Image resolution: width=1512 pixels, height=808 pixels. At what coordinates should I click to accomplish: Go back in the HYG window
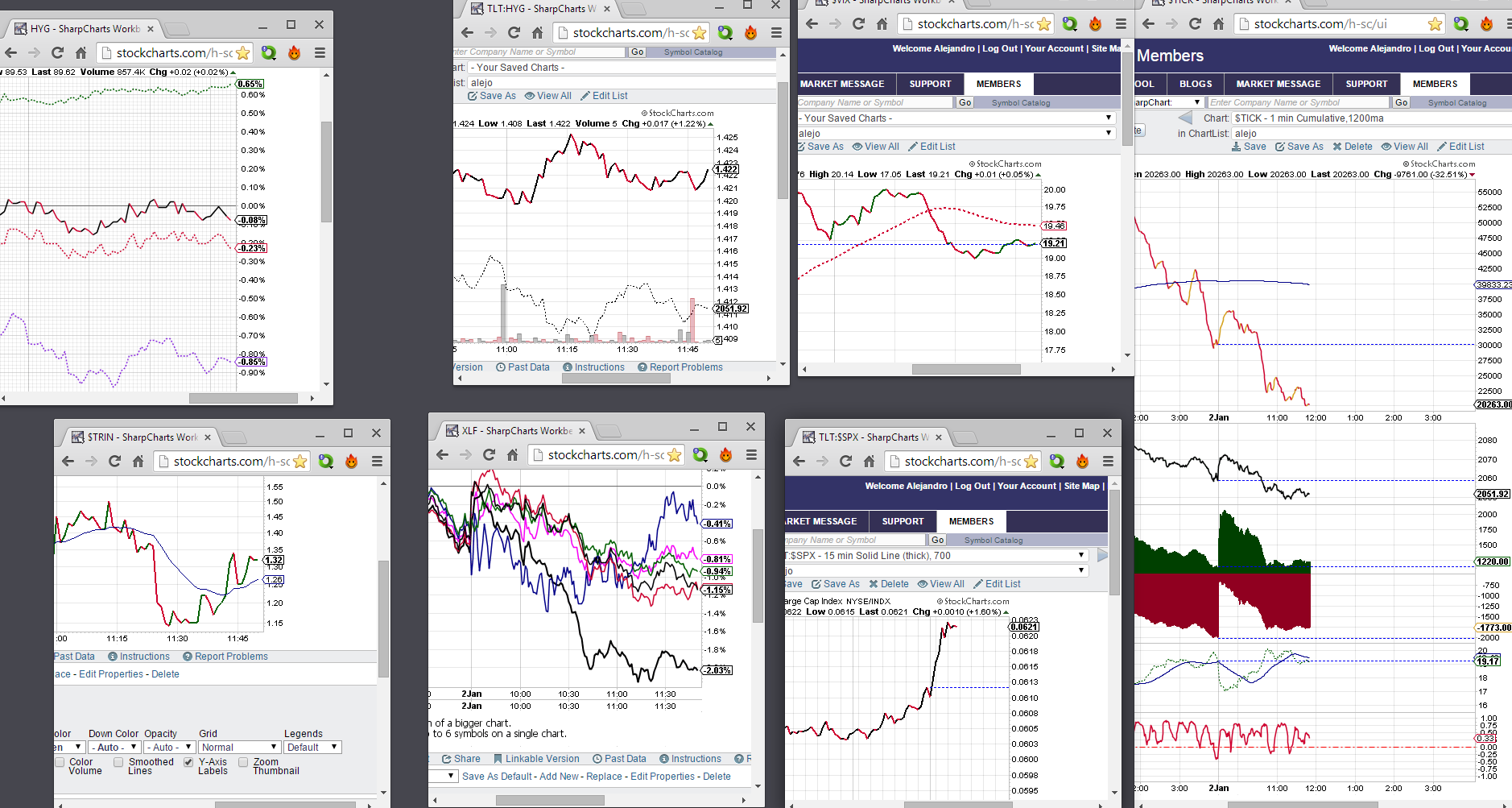[10, 53]
